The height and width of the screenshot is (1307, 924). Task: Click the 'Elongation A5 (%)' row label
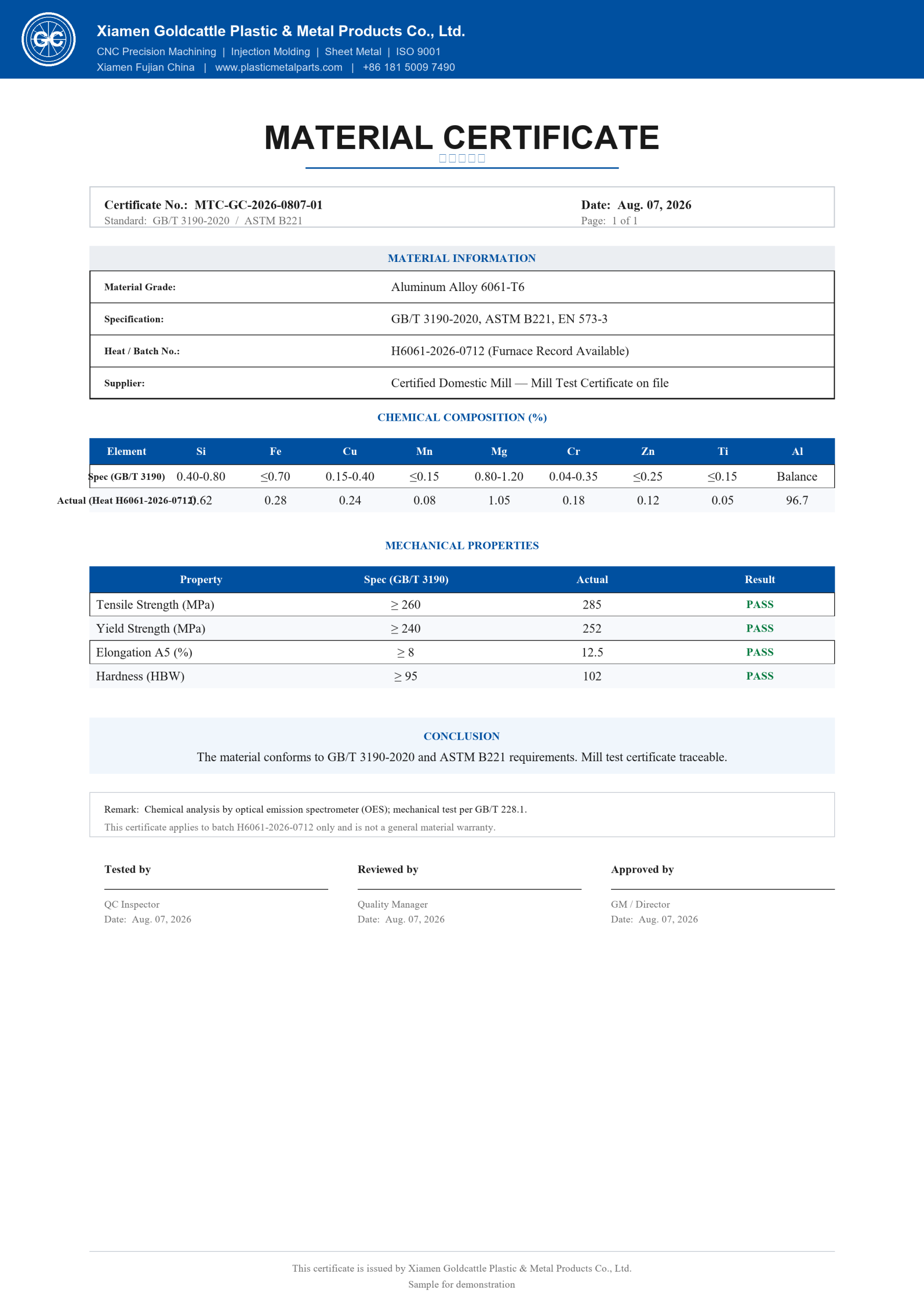144,652
